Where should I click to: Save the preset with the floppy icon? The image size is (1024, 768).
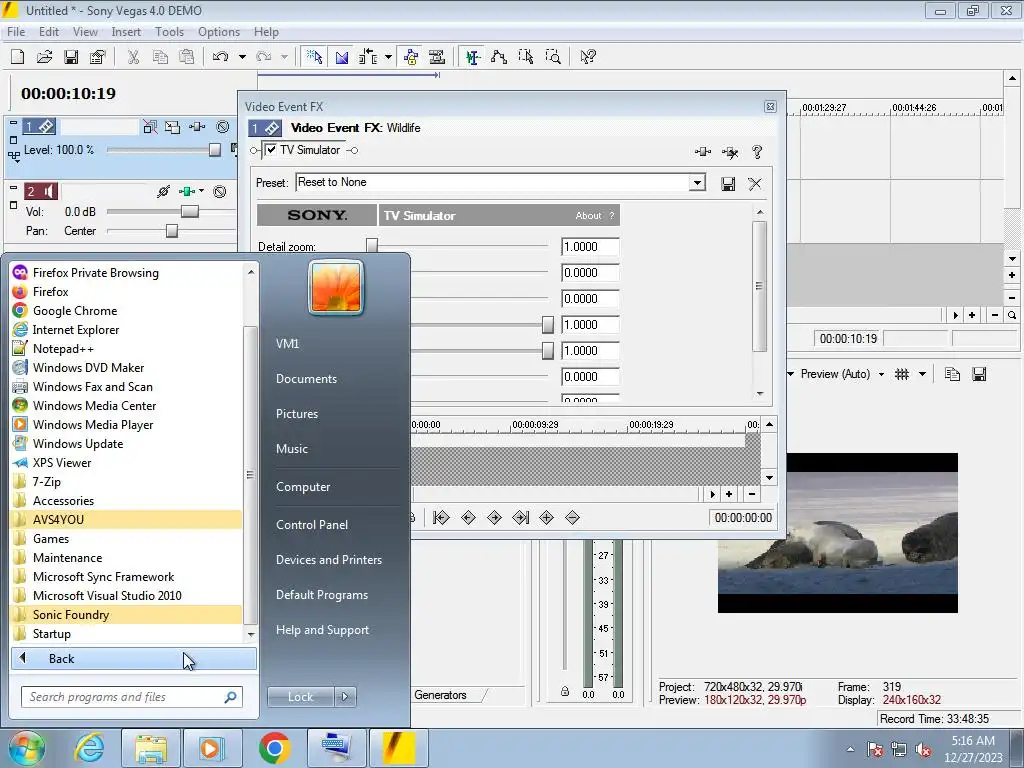click(x=728, y=184)
